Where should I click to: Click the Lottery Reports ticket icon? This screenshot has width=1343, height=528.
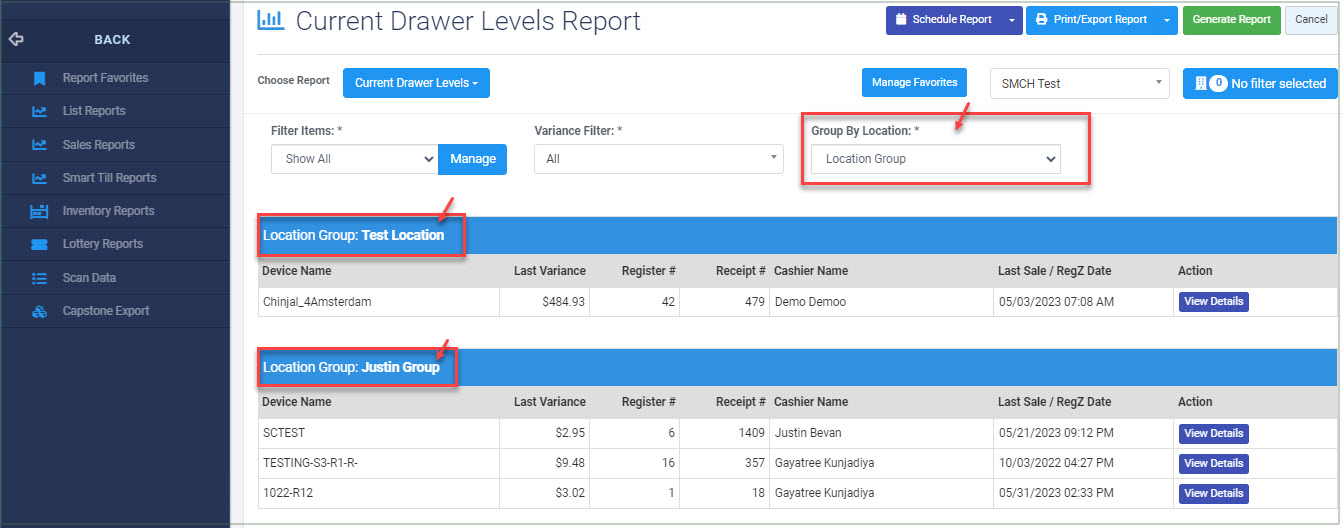pos(39,244)
